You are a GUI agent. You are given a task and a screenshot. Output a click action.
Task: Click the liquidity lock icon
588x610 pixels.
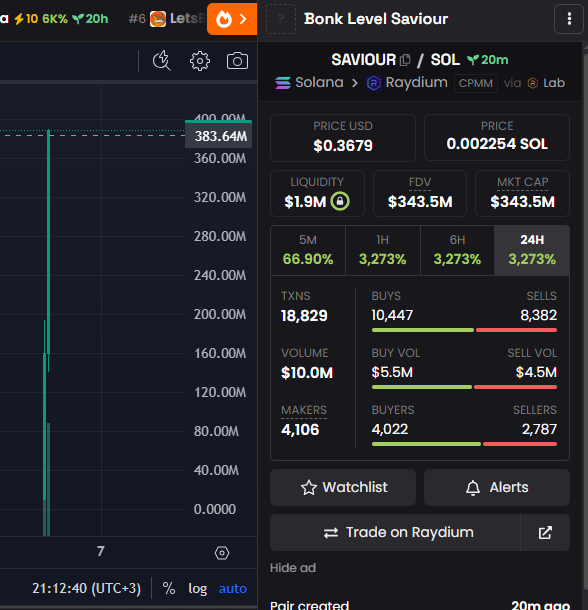pyautogui.click(x=340, y=201)
